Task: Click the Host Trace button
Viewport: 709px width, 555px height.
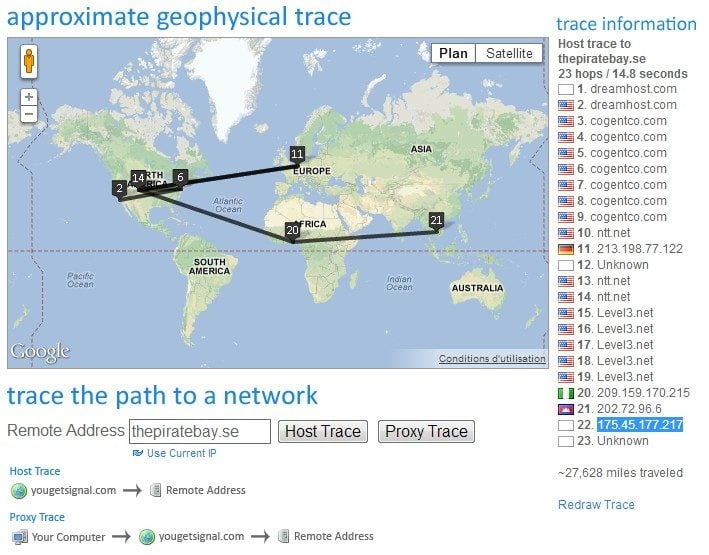Action: [x=322, y=431]
